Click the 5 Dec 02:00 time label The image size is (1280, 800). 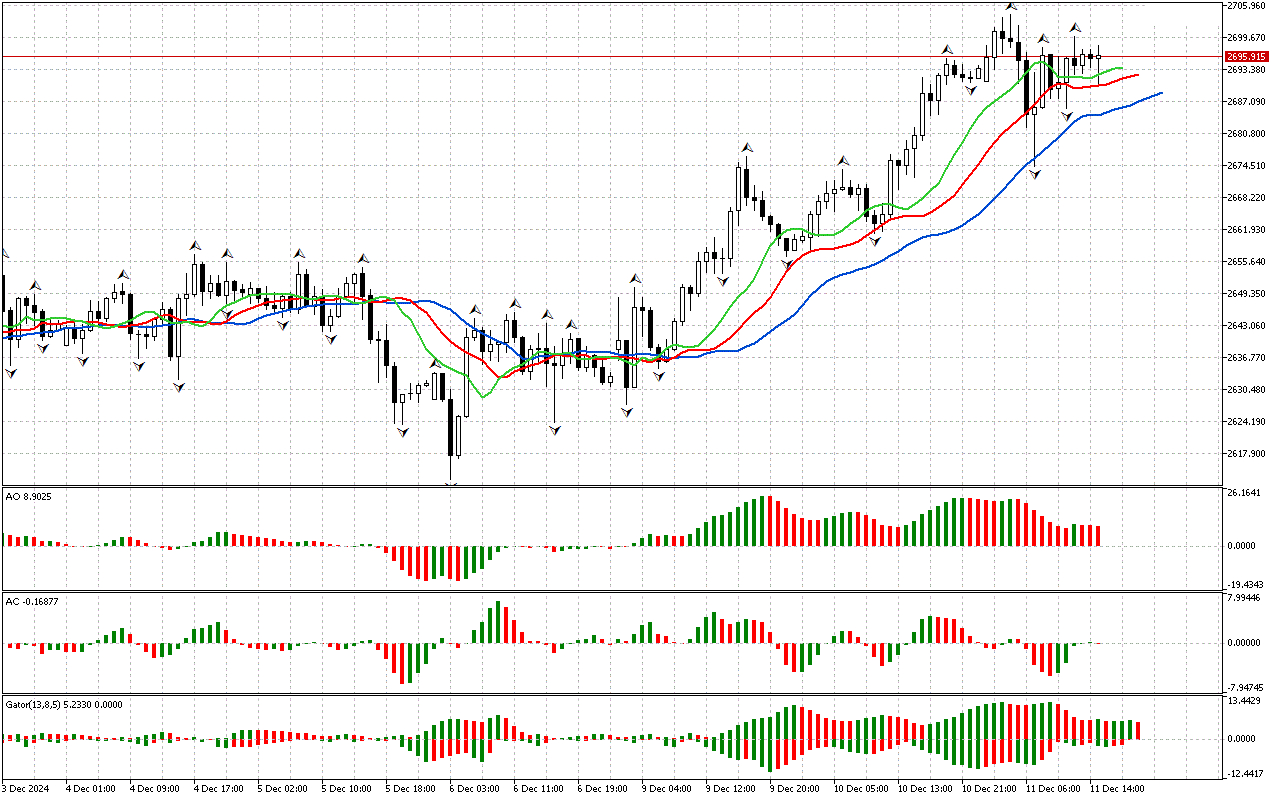tap(283, 789)
